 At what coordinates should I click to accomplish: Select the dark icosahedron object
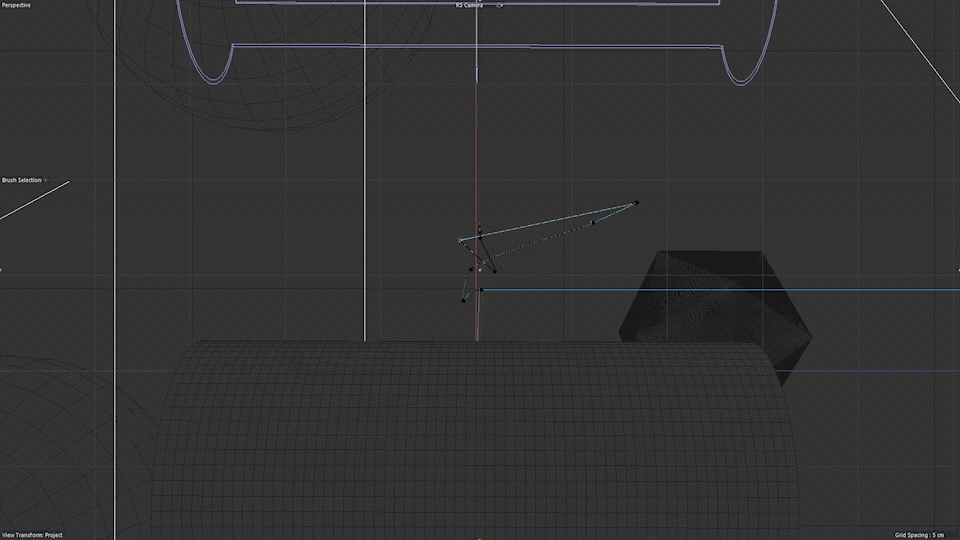coord(710,300)
